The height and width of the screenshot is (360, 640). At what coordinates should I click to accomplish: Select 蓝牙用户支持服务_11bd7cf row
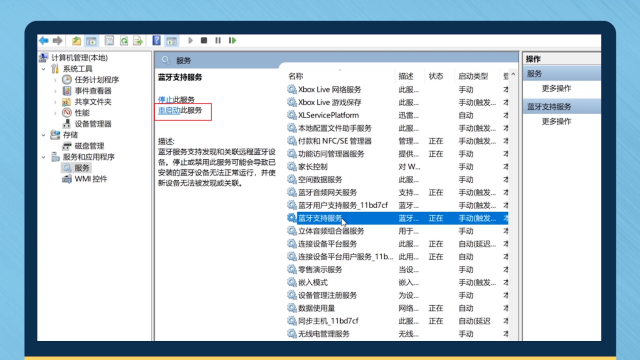point(397,205)
